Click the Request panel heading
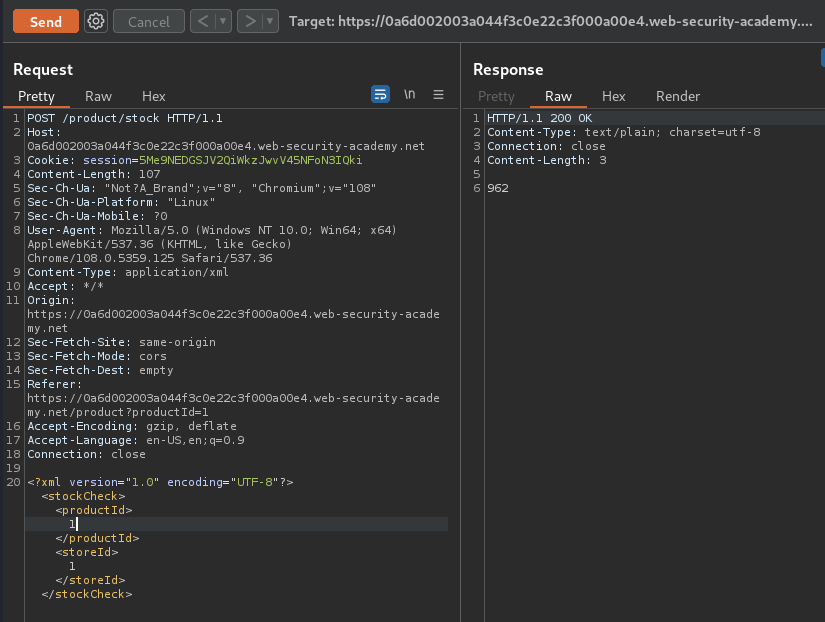 pos(43,69)
